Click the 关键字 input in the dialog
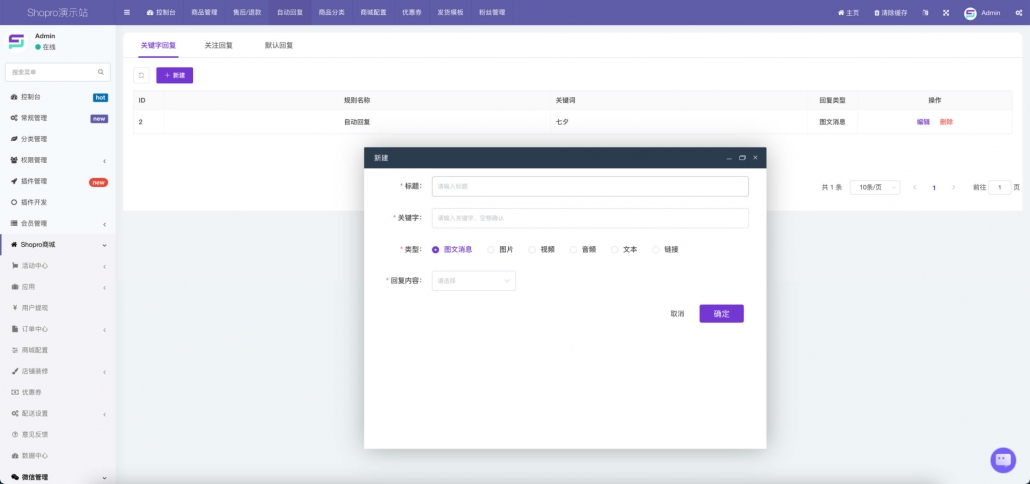Viewport: 1030px width, 484px height. (590, 218)
